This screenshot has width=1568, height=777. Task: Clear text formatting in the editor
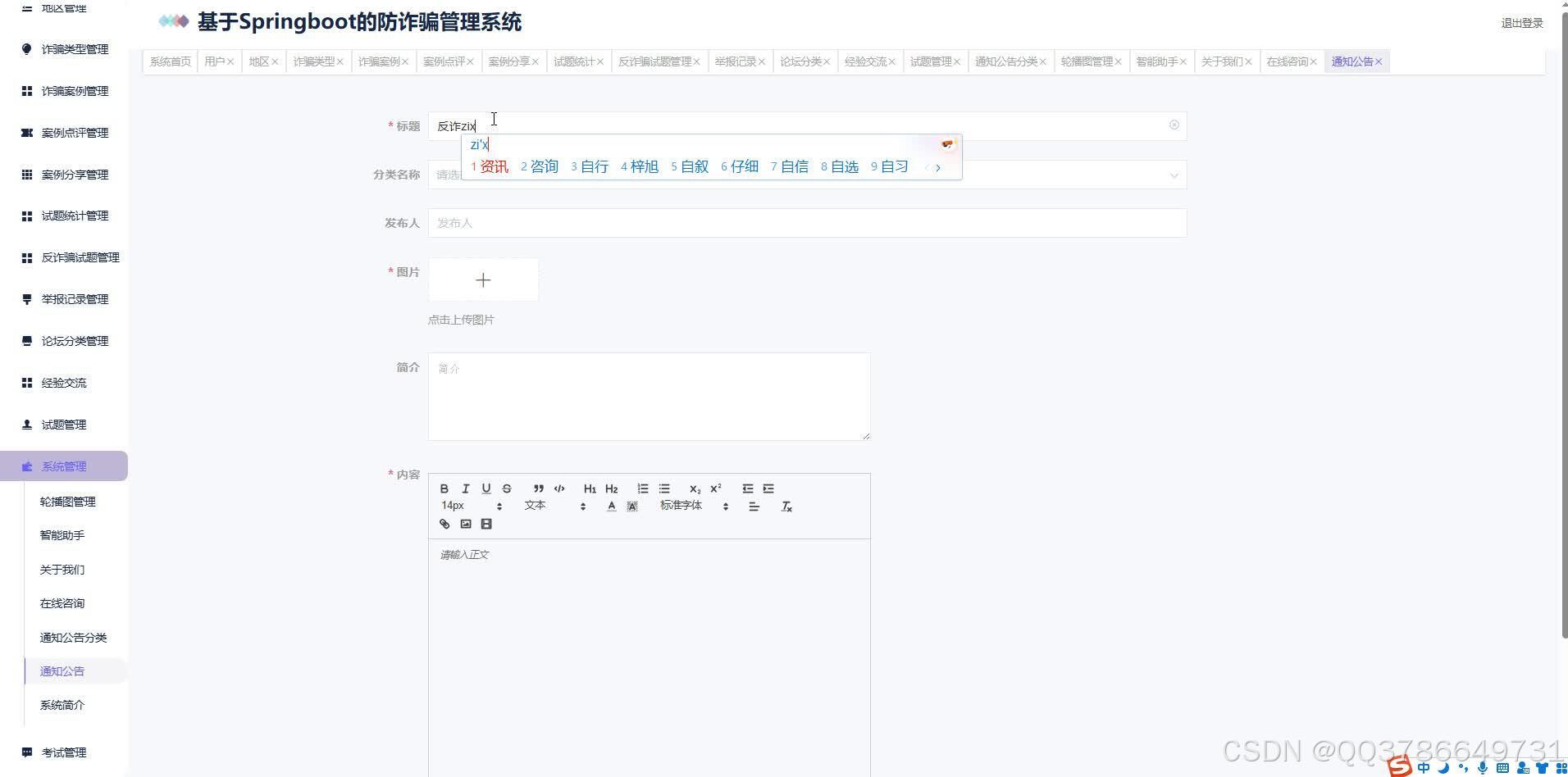[x=786, y=507]
